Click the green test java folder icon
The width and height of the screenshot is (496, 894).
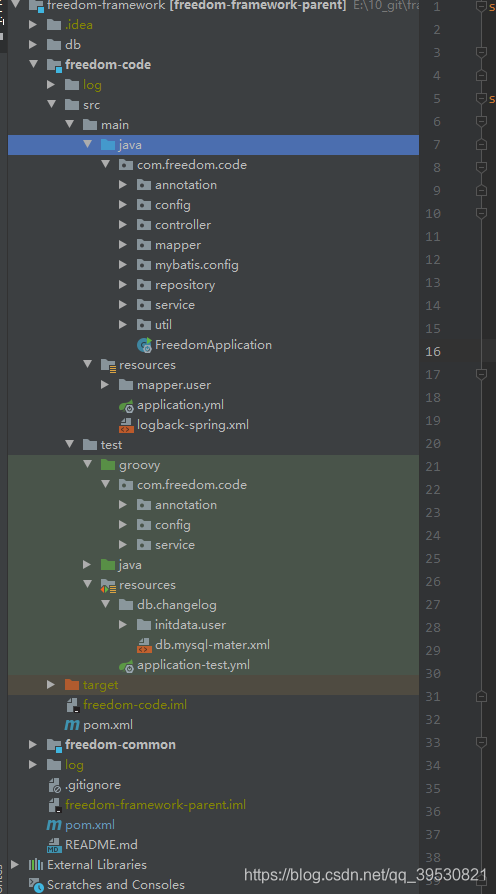108,565
